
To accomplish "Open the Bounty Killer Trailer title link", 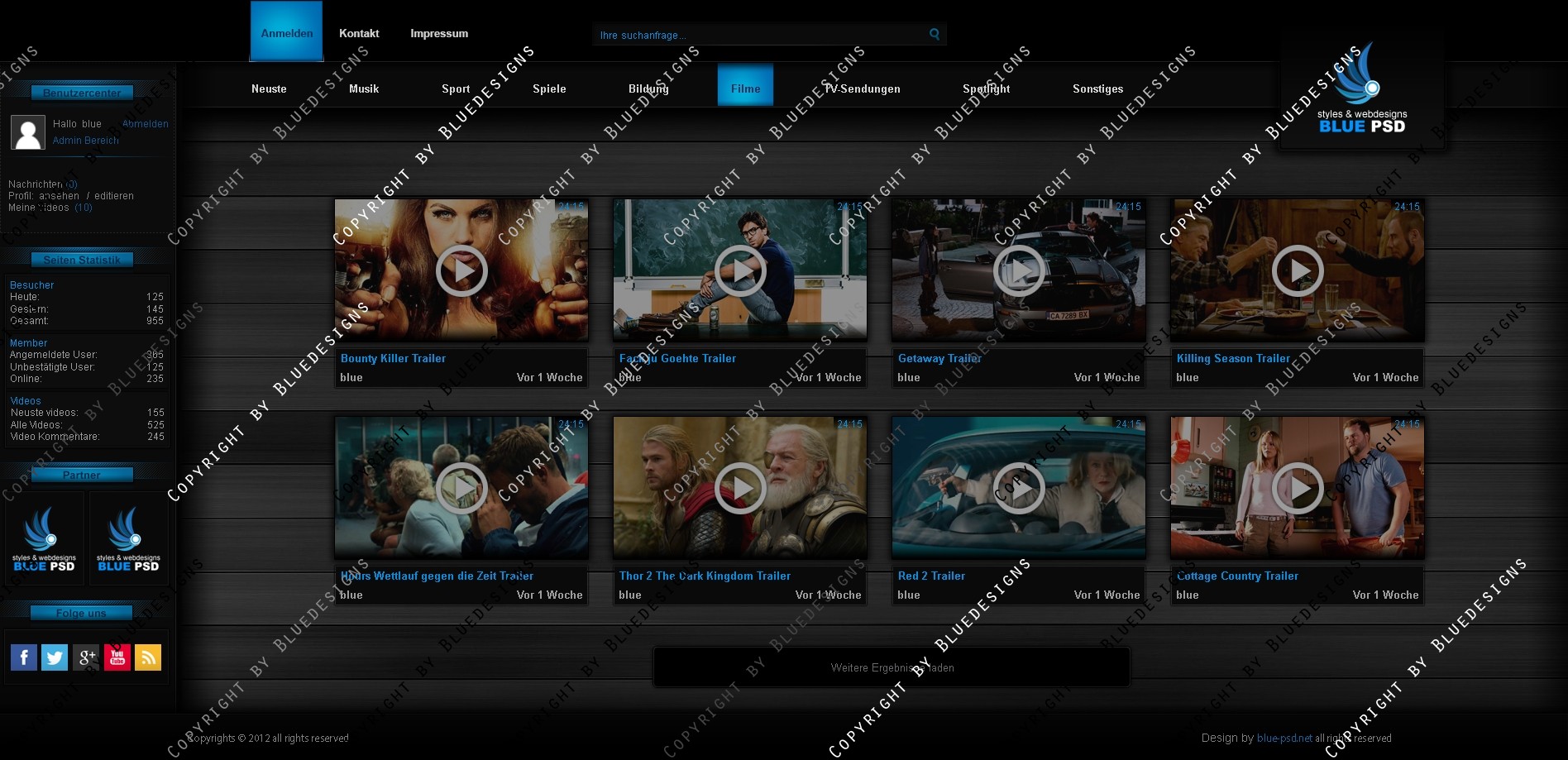I will tap(393, 358).
